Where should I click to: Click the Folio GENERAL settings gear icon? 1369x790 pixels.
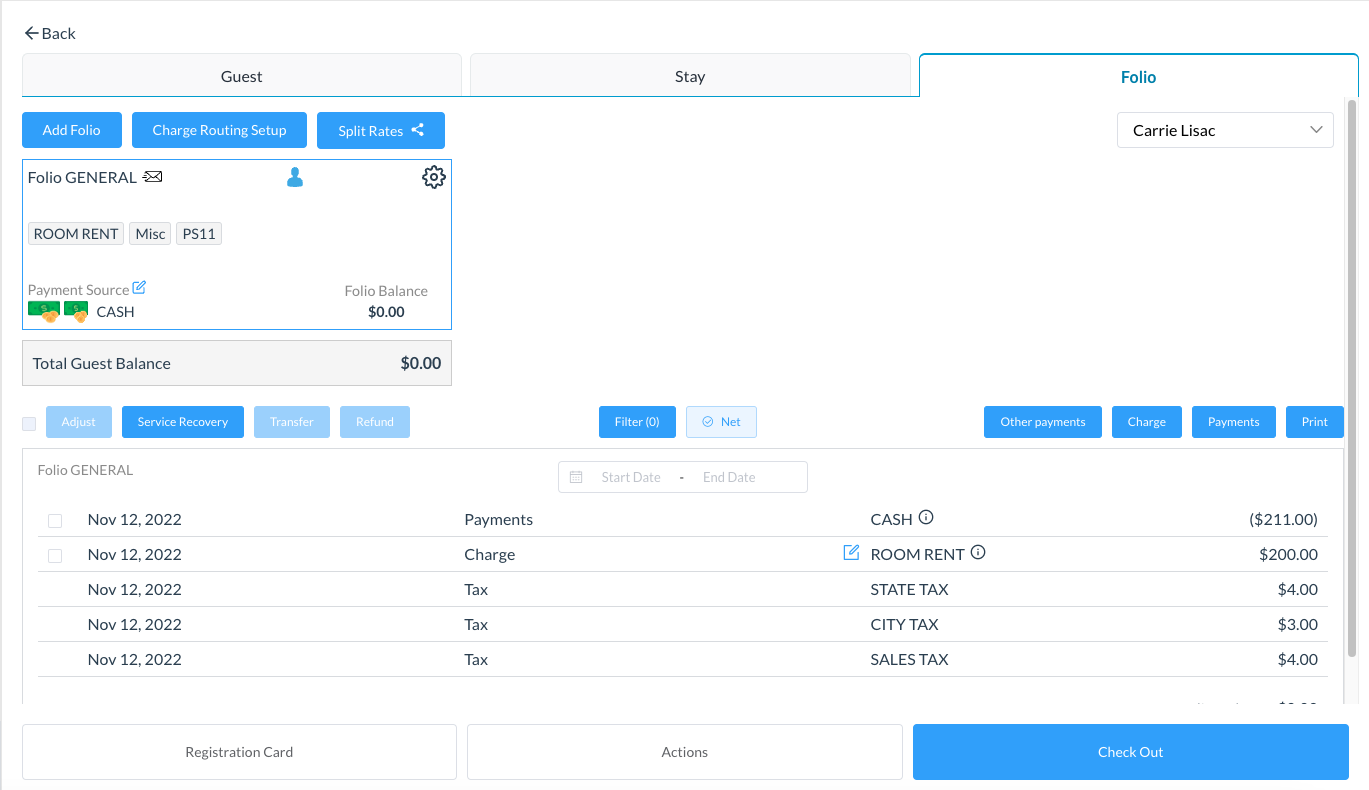tap(433, 178)
